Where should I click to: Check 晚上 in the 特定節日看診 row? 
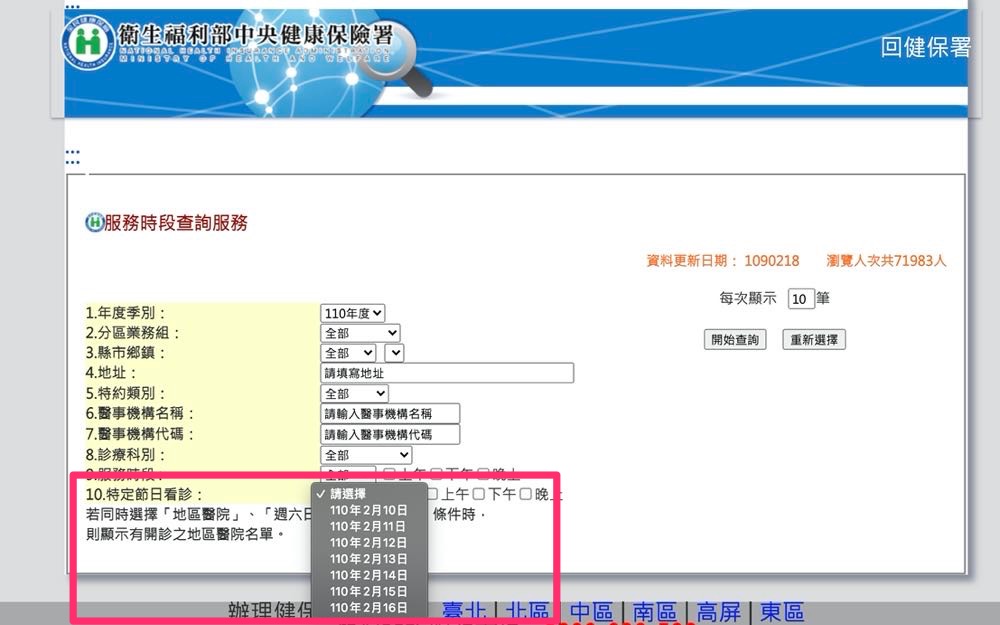tap(526, 494)
